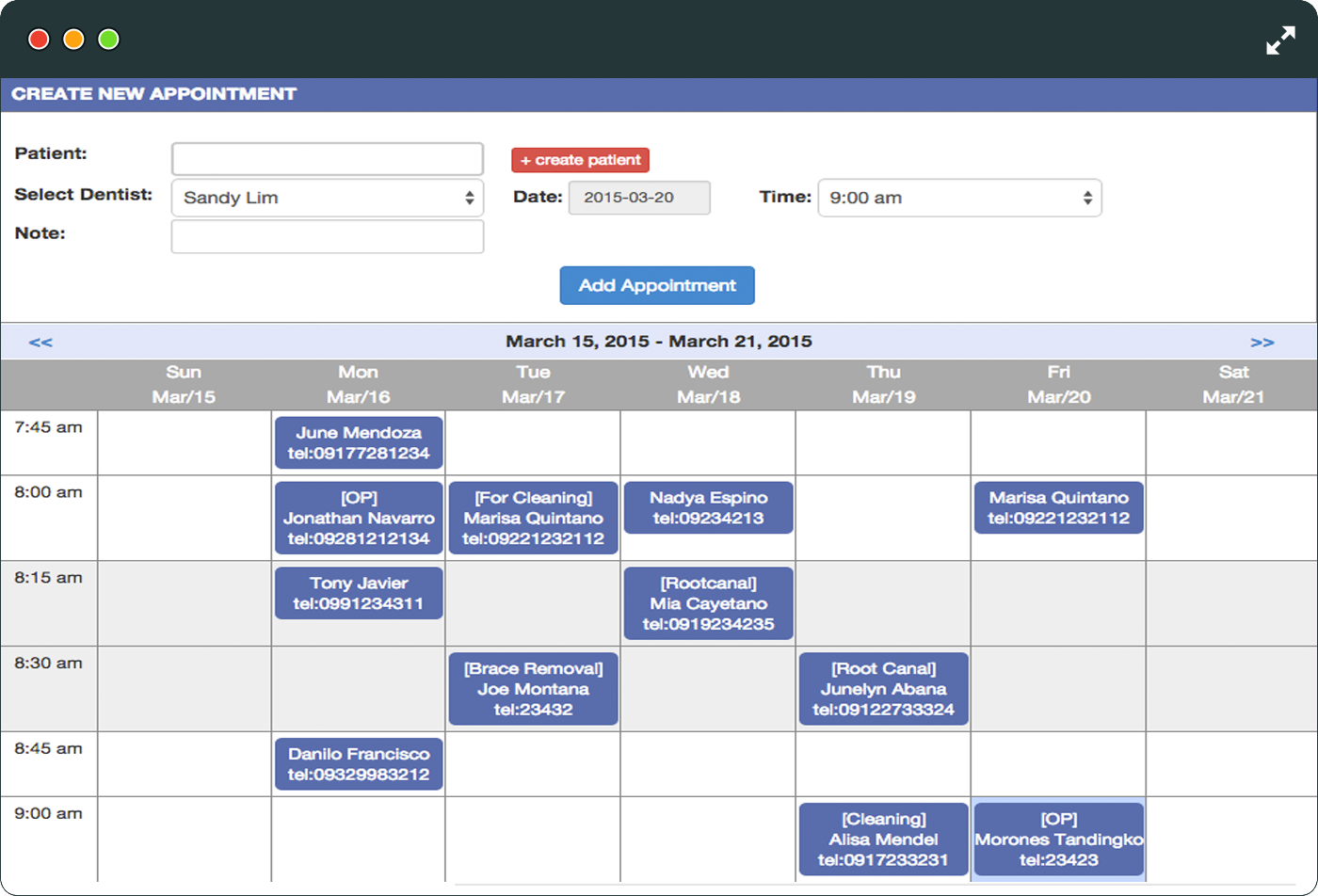This screenshot has width=1318, height=896.
Task: Click the Patient name input field
Action: 328,158
